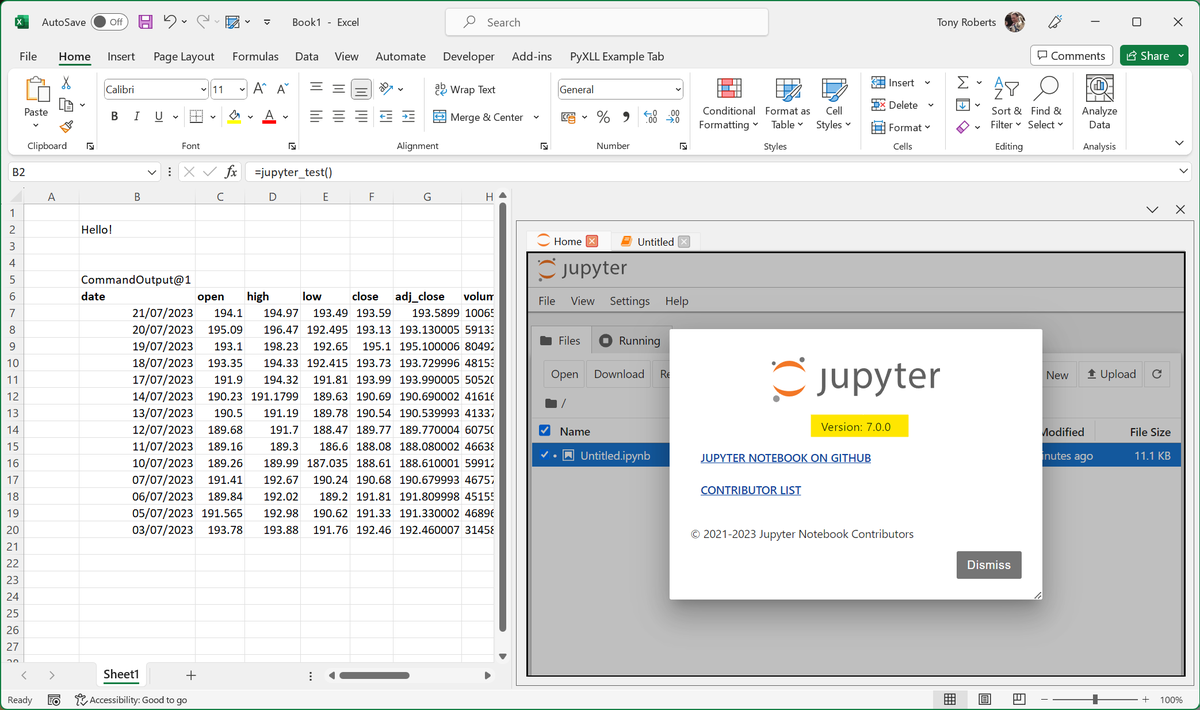Click cell containing Hello!

coord(137,229)
